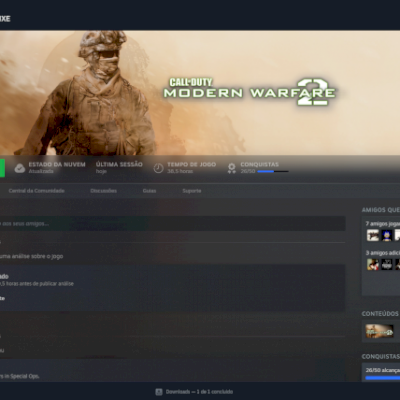Click 'Downloads — 1 de 1 concluído'
400x400 pixels.
[199, 392]
